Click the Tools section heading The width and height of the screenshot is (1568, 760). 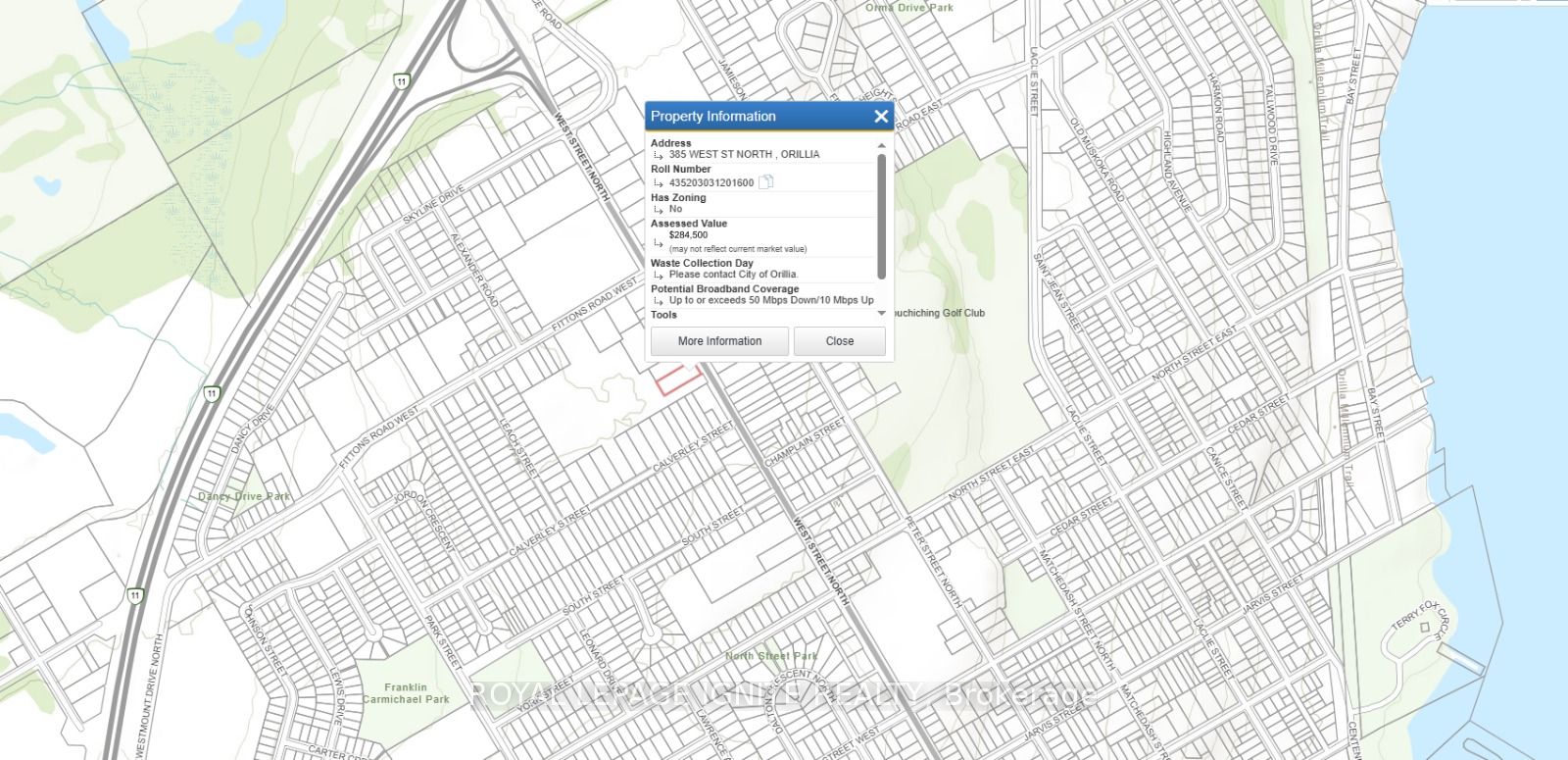[x=663, y=315]
